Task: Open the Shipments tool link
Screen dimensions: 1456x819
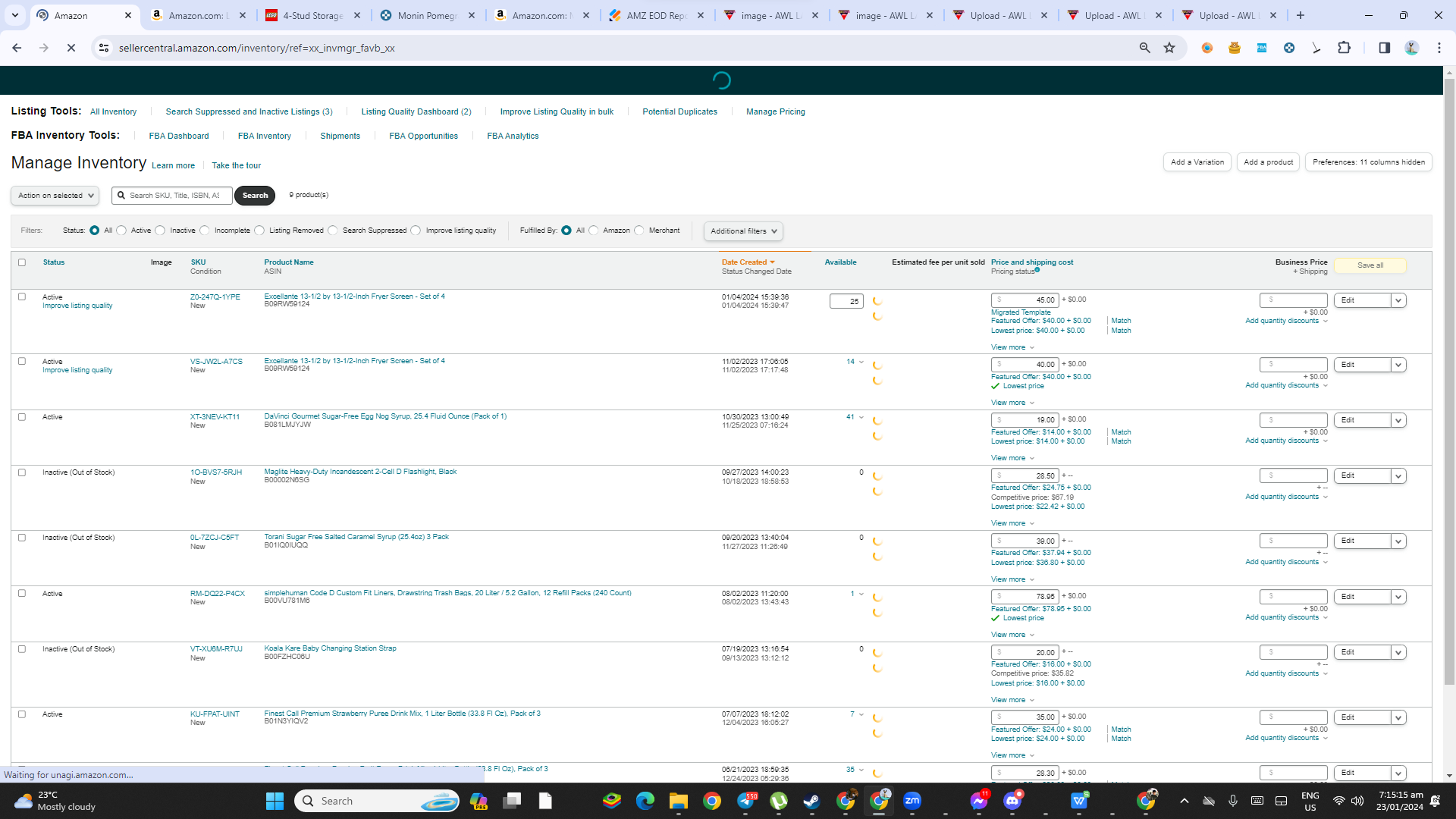Action: (340, 136)
